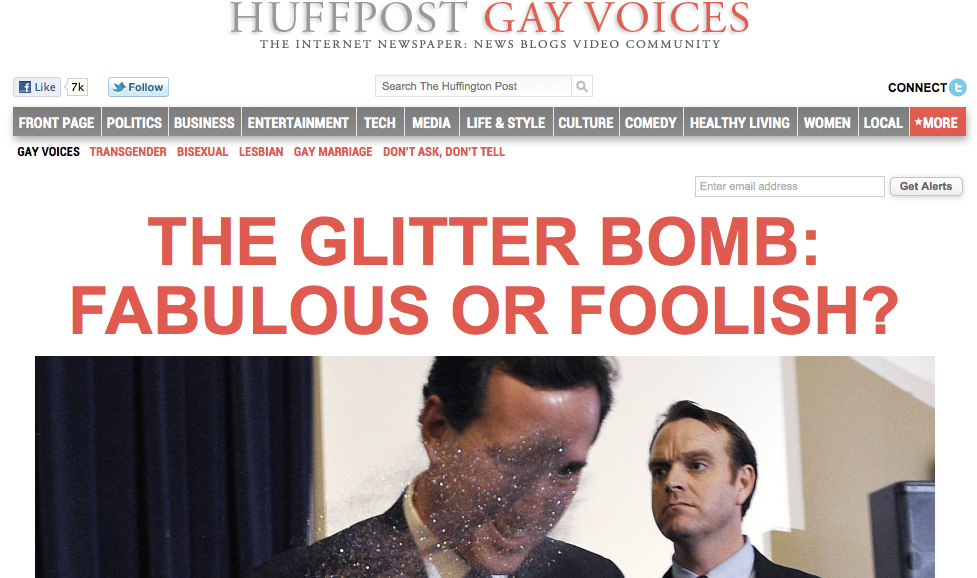Viewport: 977px width, 578px height.
Task: Click the Facebook Like button
Action: pyautogui.click(x=37, y=87)
